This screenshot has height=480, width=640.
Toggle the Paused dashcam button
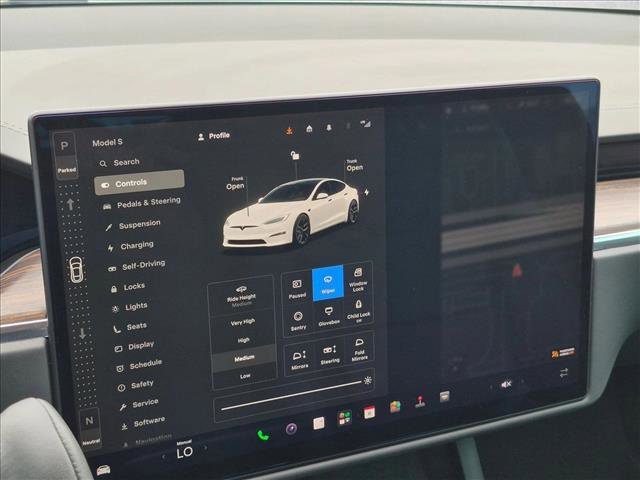[x=297, y=288]
